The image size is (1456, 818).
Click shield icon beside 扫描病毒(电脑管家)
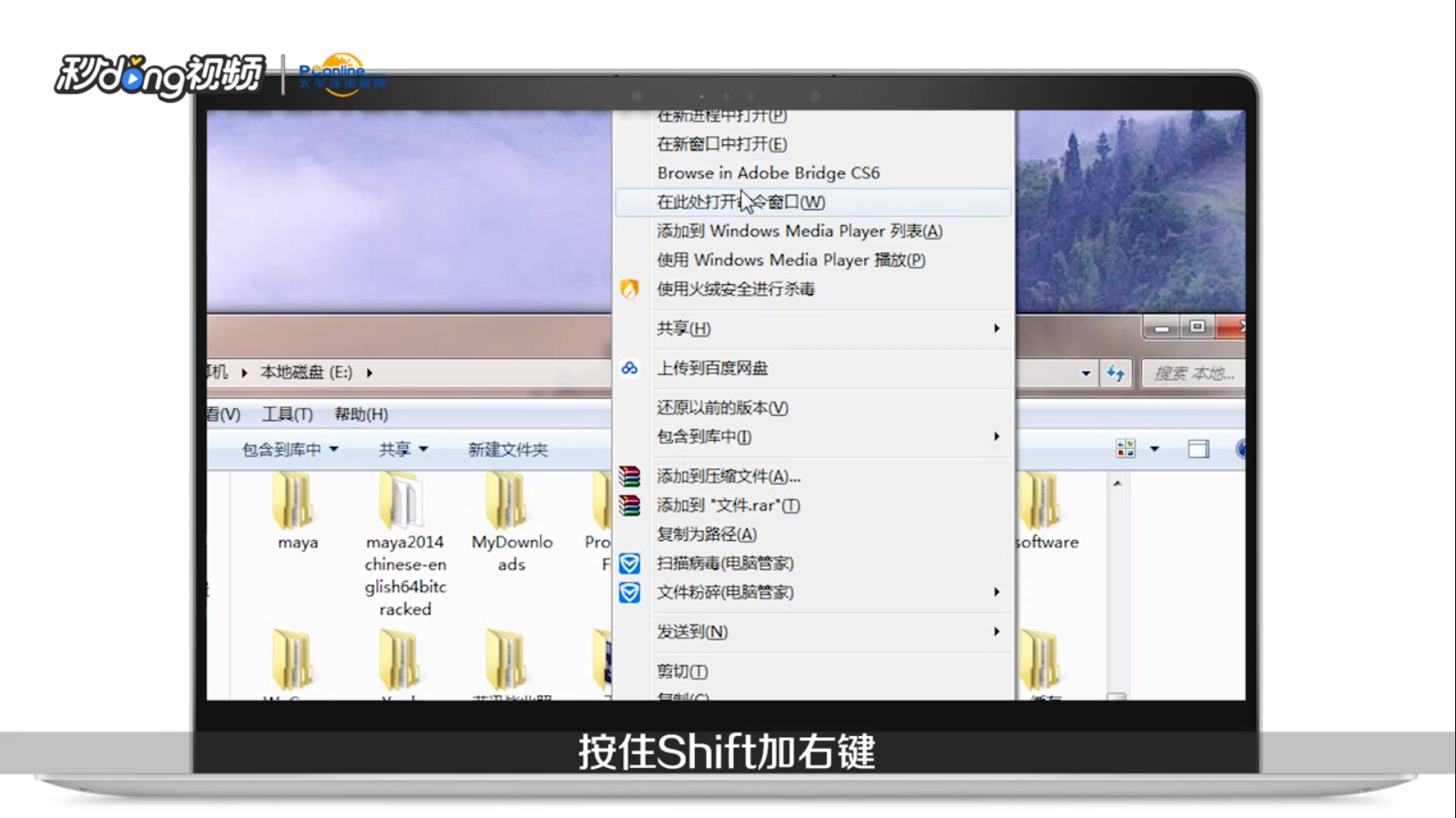pyautogui.click(x=629, y=564)
